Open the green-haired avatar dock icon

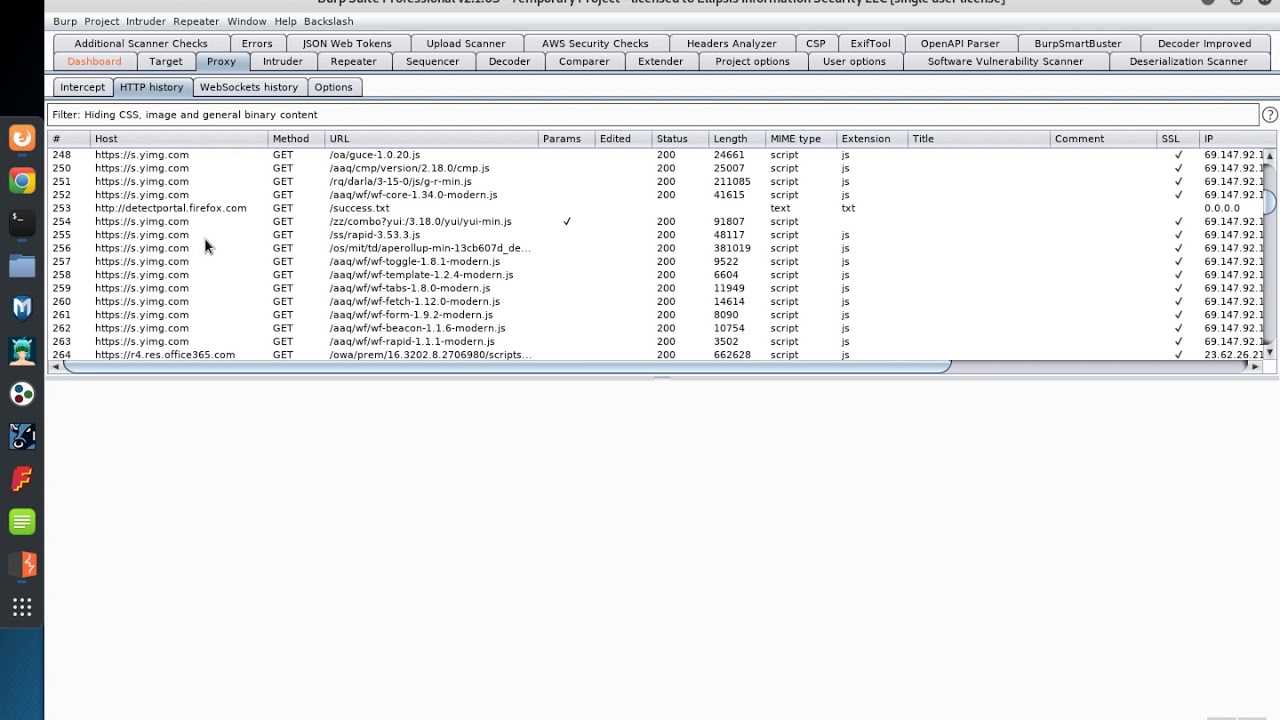point(22,351)
